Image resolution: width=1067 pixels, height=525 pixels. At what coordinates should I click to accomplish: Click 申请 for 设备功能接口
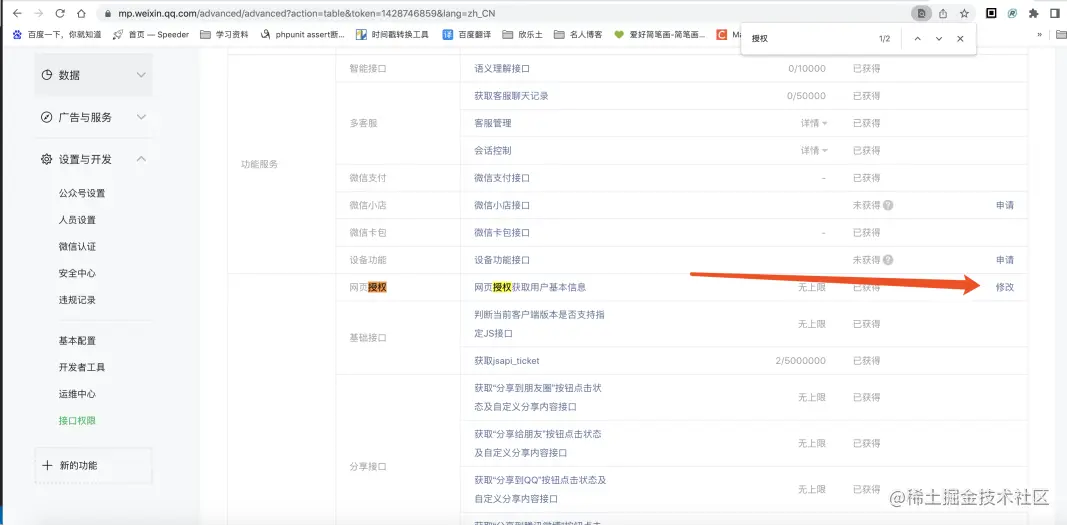[1004, 260]
